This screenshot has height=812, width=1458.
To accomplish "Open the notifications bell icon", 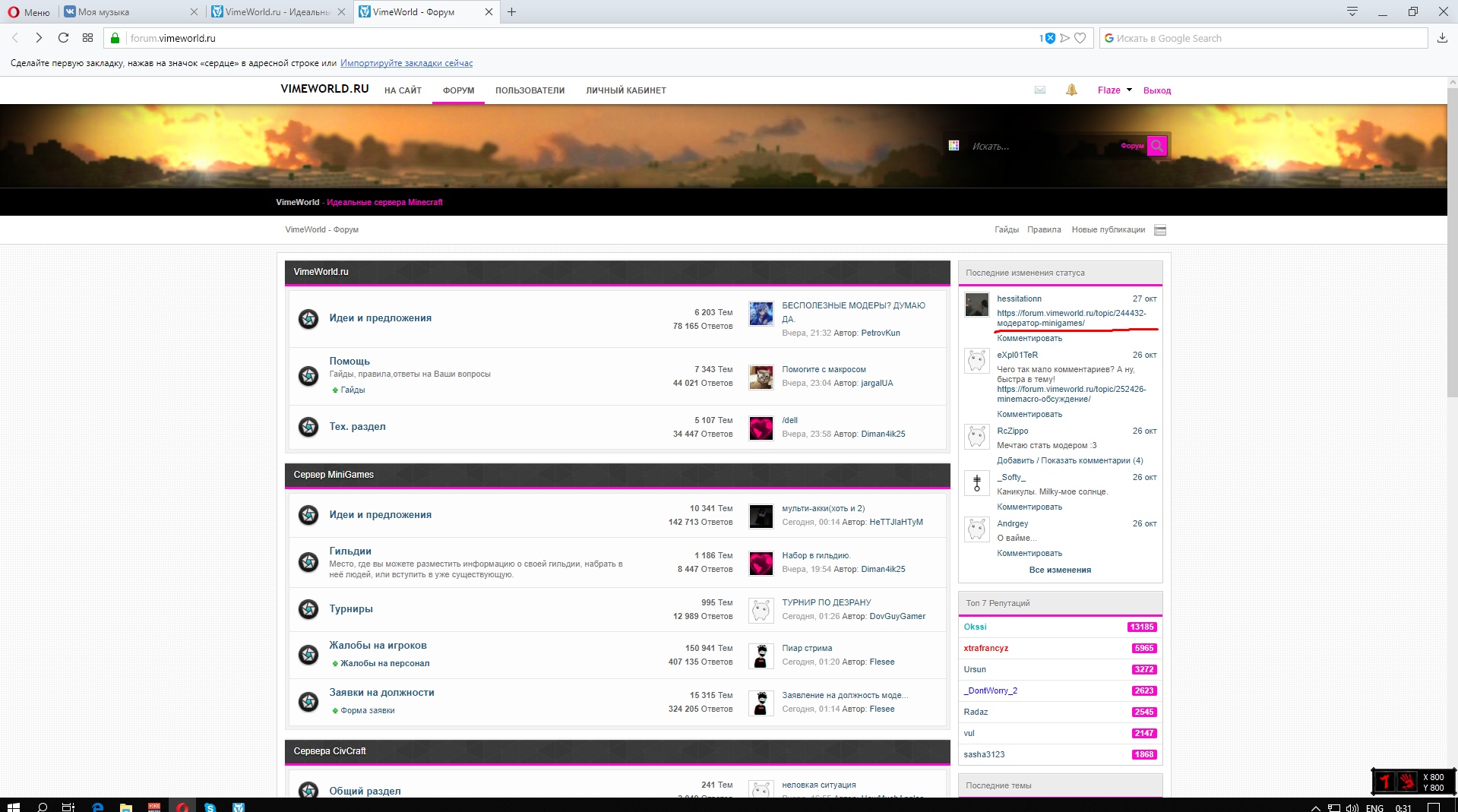I will [x=1071, y=90].
